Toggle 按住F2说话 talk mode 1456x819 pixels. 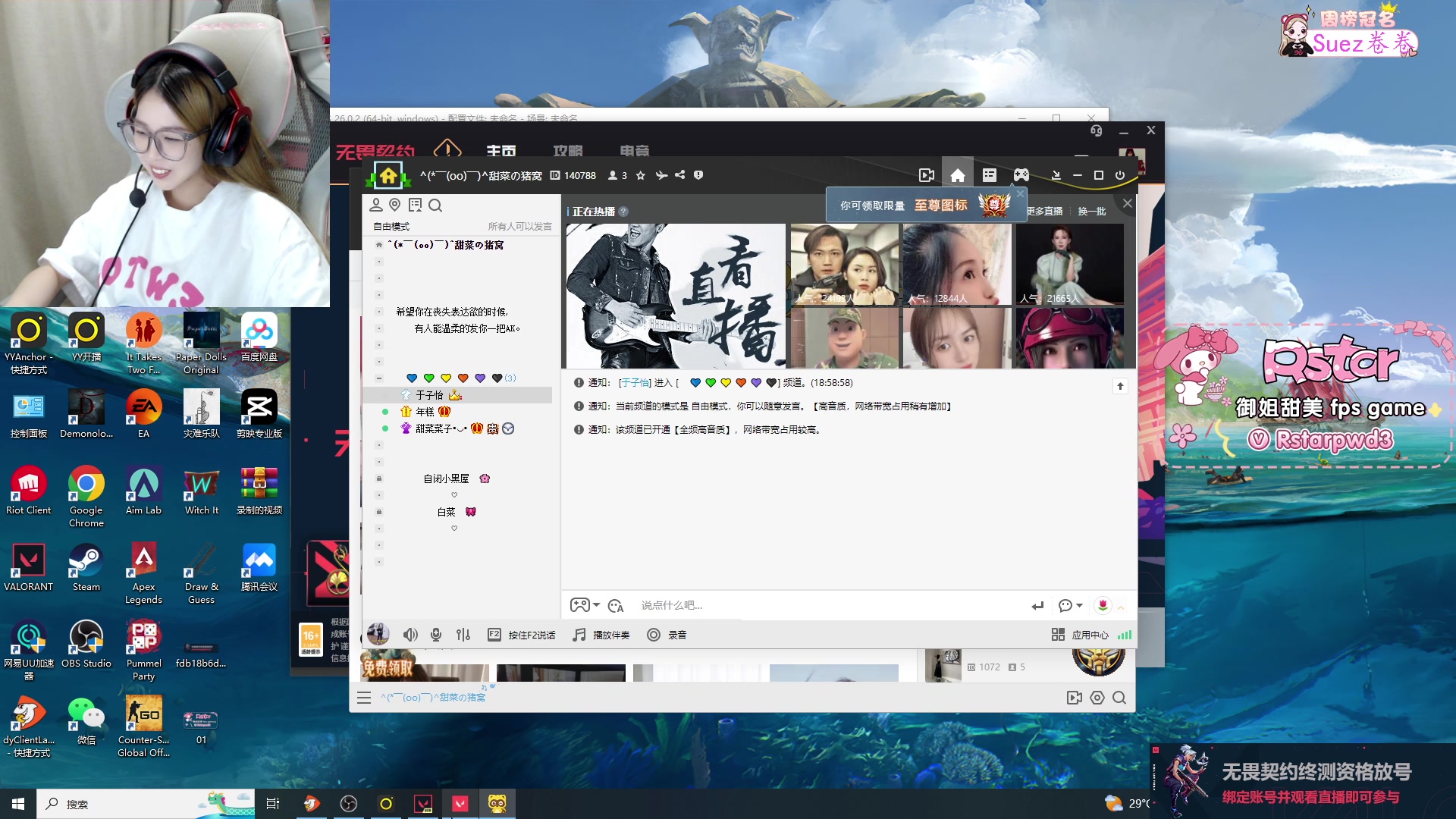click(522, 635)
